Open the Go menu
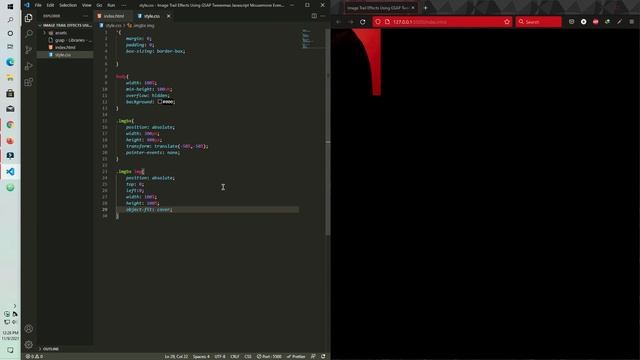 pos(99,5)
